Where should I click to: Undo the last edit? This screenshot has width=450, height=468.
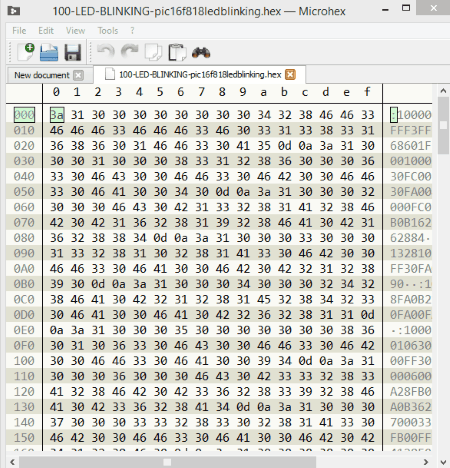click(106, 52)
